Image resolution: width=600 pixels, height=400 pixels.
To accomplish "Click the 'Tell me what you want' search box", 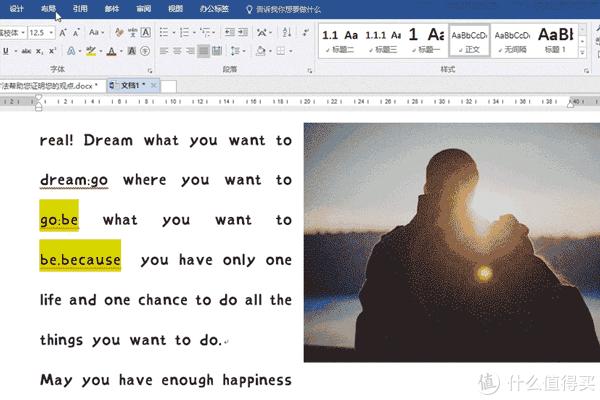I will pyautogui.click(x=283, y=9).
